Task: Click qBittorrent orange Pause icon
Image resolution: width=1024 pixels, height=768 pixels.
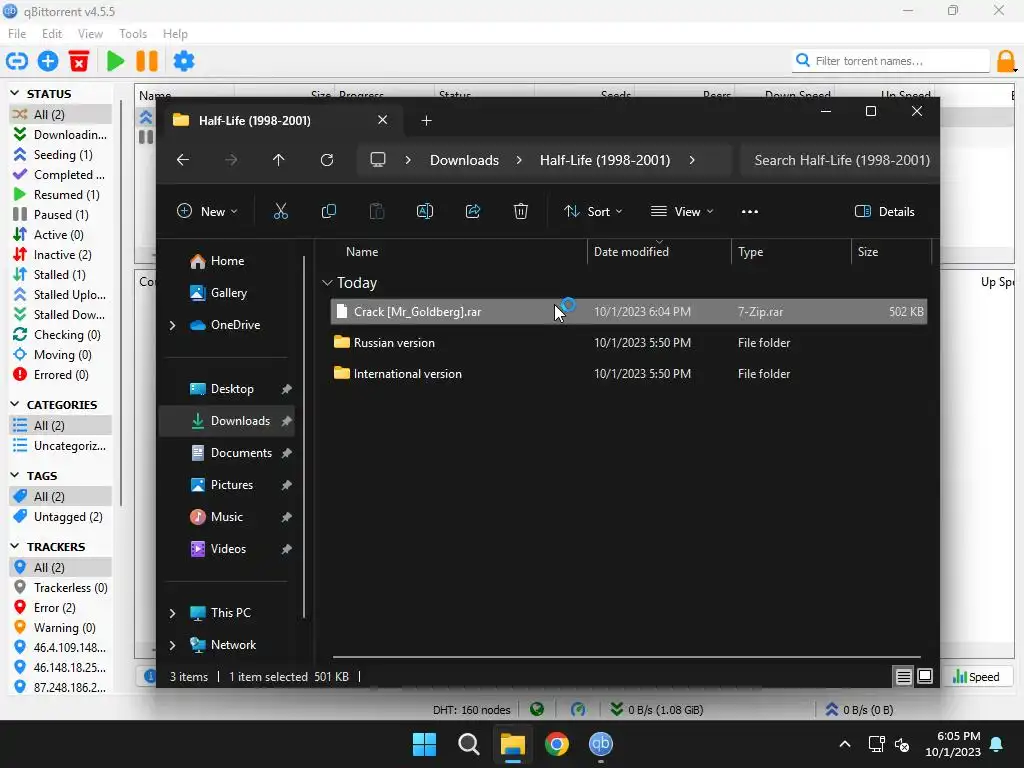Action: [147, 61]
